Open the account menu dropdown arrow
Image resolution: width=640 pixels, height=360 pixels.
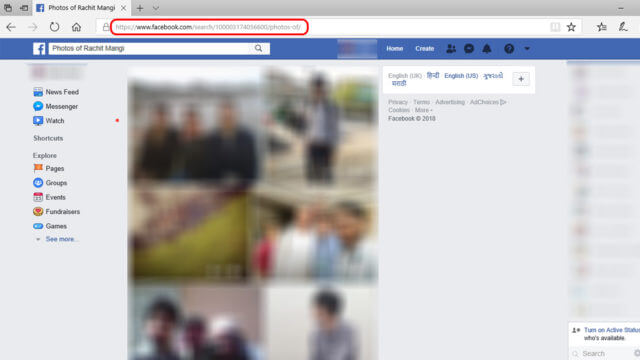(x=527, y=49)
